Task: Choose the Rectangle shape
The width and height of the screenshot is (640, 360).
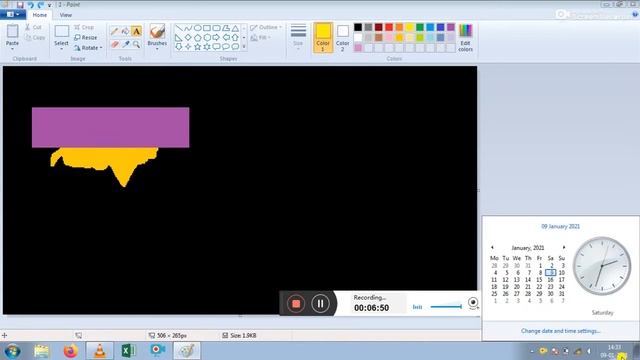Action: point(207,28)
